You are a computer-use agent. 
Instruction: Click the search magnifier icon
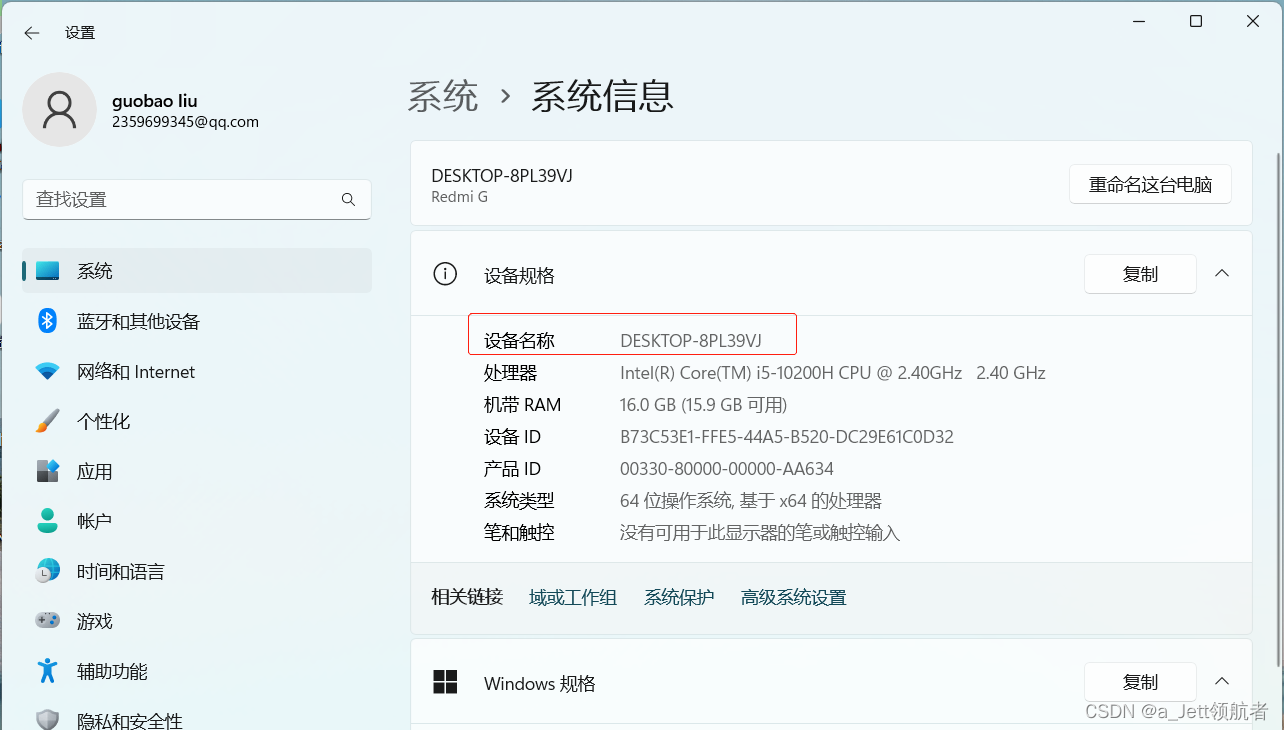pos(348,200)
